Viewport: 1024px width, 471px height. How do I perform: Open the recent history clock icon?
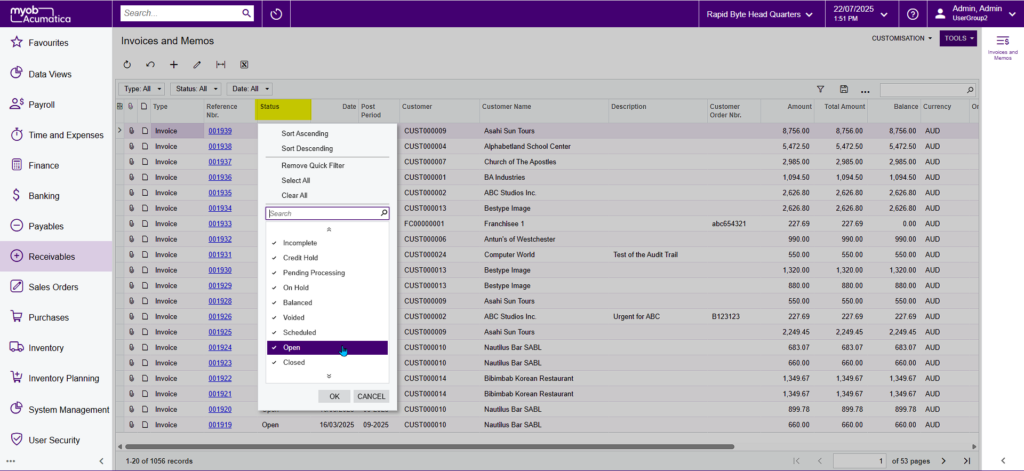276,14
